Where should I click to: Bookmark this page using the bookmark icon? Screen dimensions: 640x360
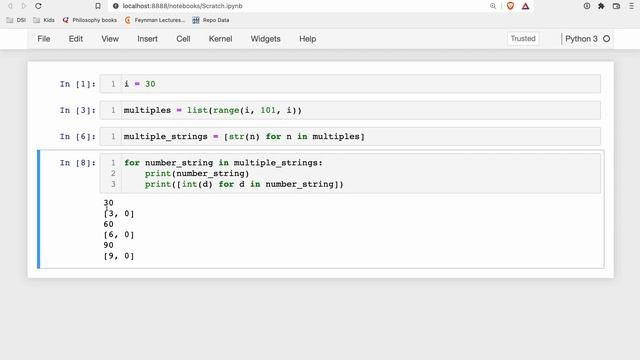pos(98,6)
